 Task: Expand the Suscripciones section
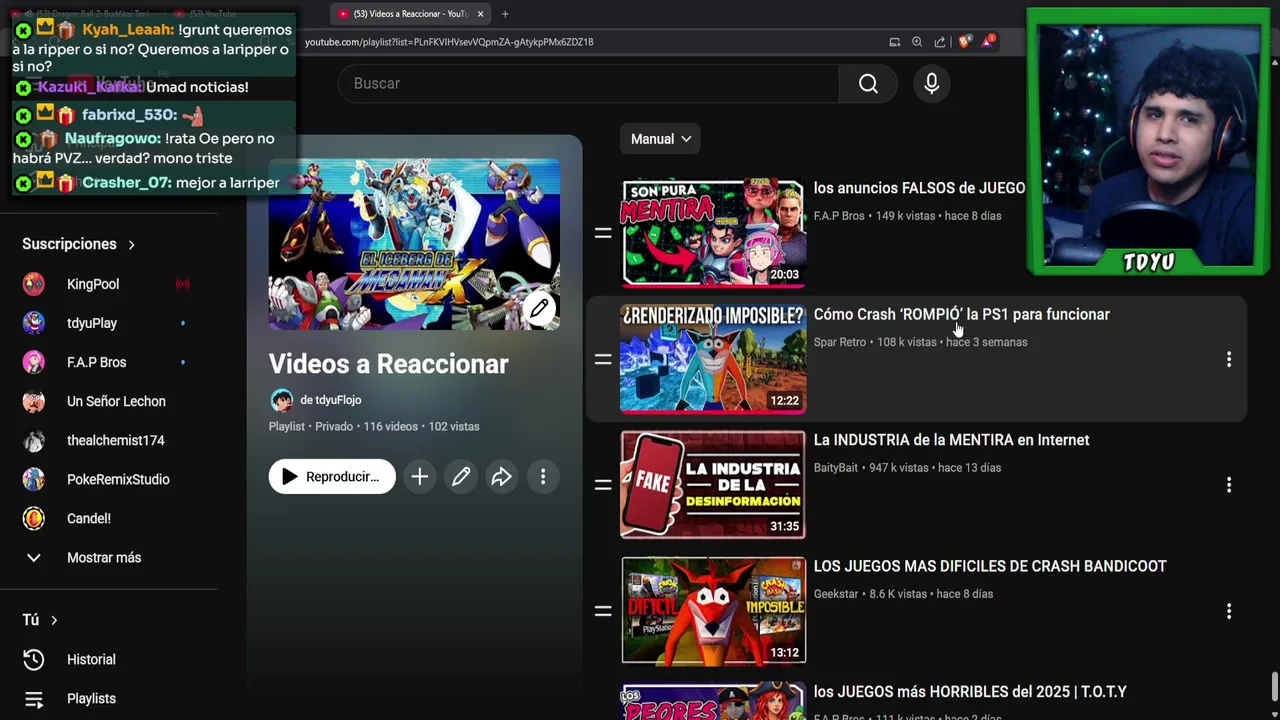click(78, 244)
